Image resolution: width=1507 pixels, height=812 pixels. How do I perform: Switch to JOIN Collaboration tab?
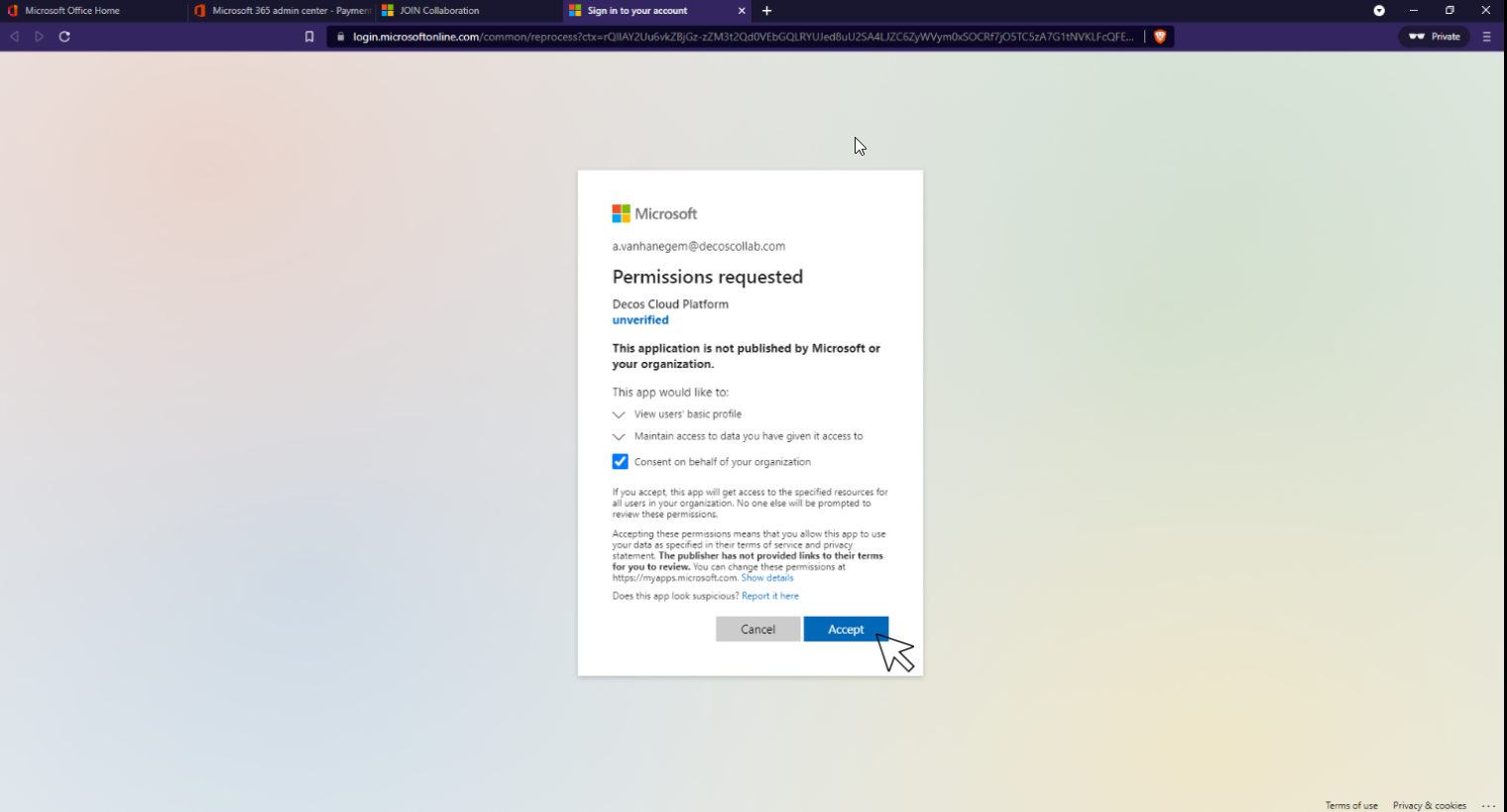coord(469,11)
